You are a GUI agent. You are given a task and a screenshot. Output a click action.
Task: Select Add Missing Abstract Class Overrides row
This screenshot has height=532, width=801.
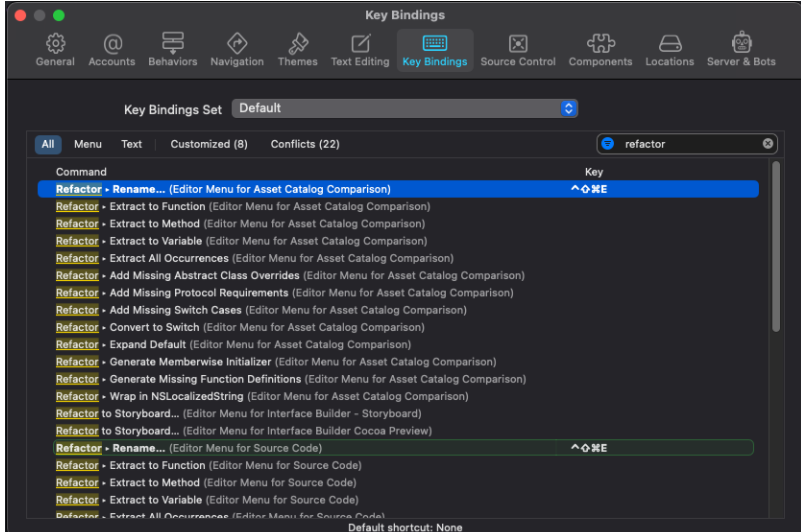[398, 275]
